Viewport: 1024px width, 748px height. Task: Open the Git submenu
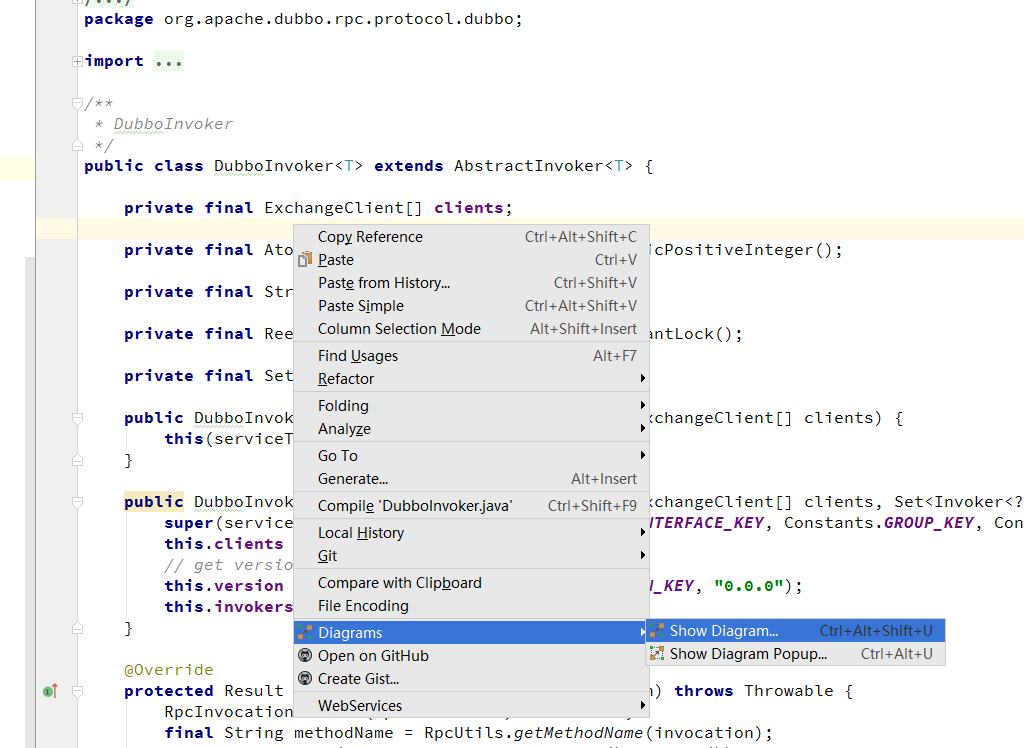coord(471,555)
